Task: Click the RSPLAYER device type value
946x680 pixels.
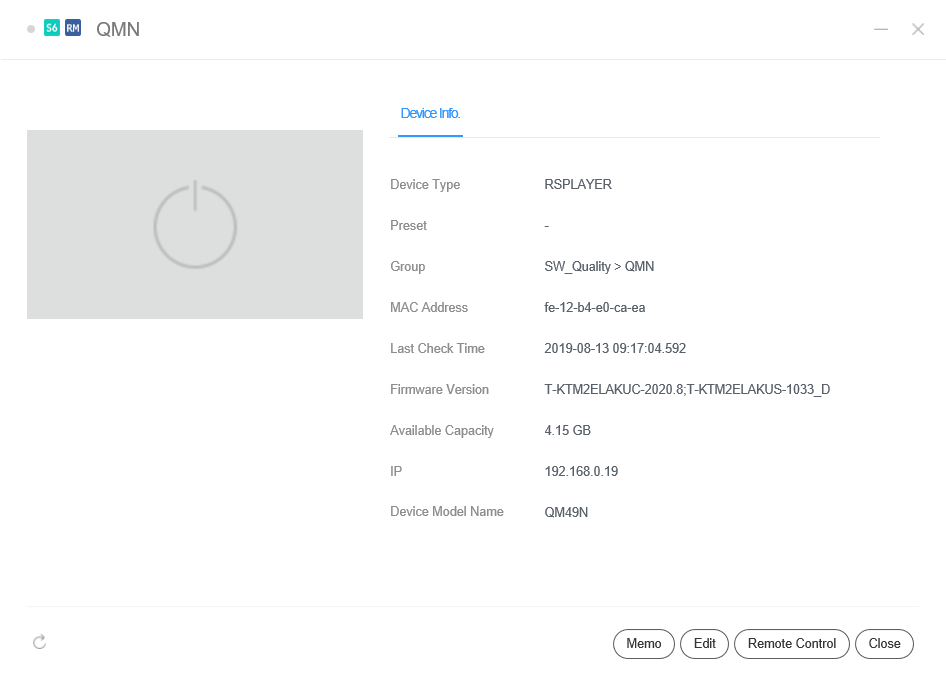Action: (578, 185)
